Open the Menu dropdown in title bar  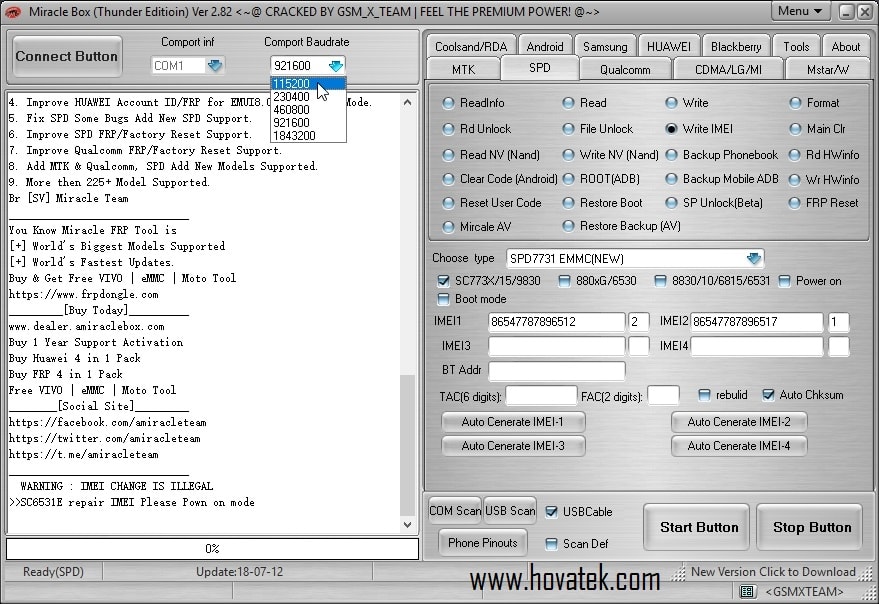801,11
